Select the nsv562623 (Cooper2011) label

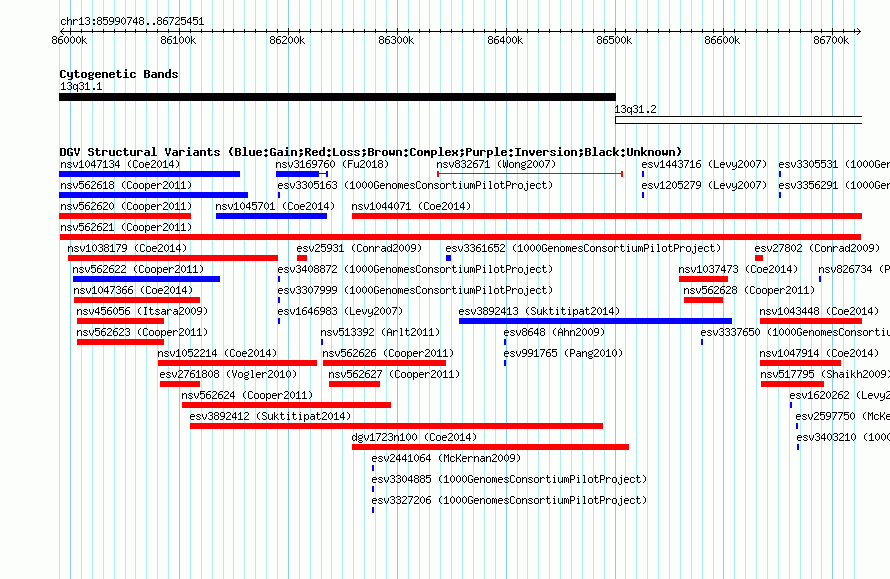tap(142, 332)
